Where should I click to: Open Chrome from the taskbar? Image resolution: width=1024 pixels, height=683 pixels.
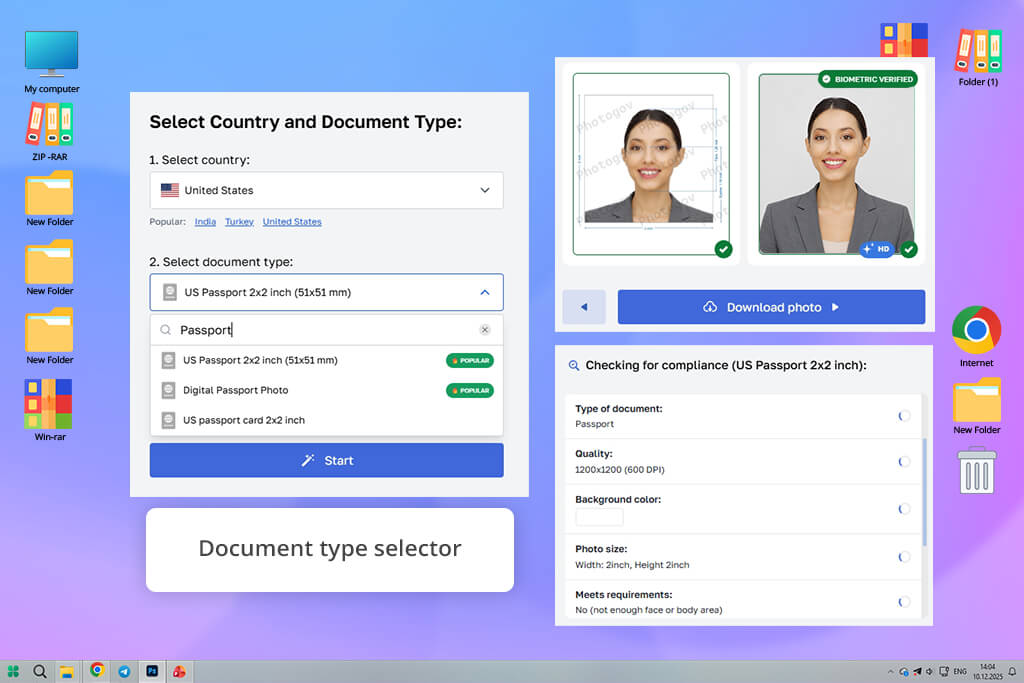click(97, 670)
